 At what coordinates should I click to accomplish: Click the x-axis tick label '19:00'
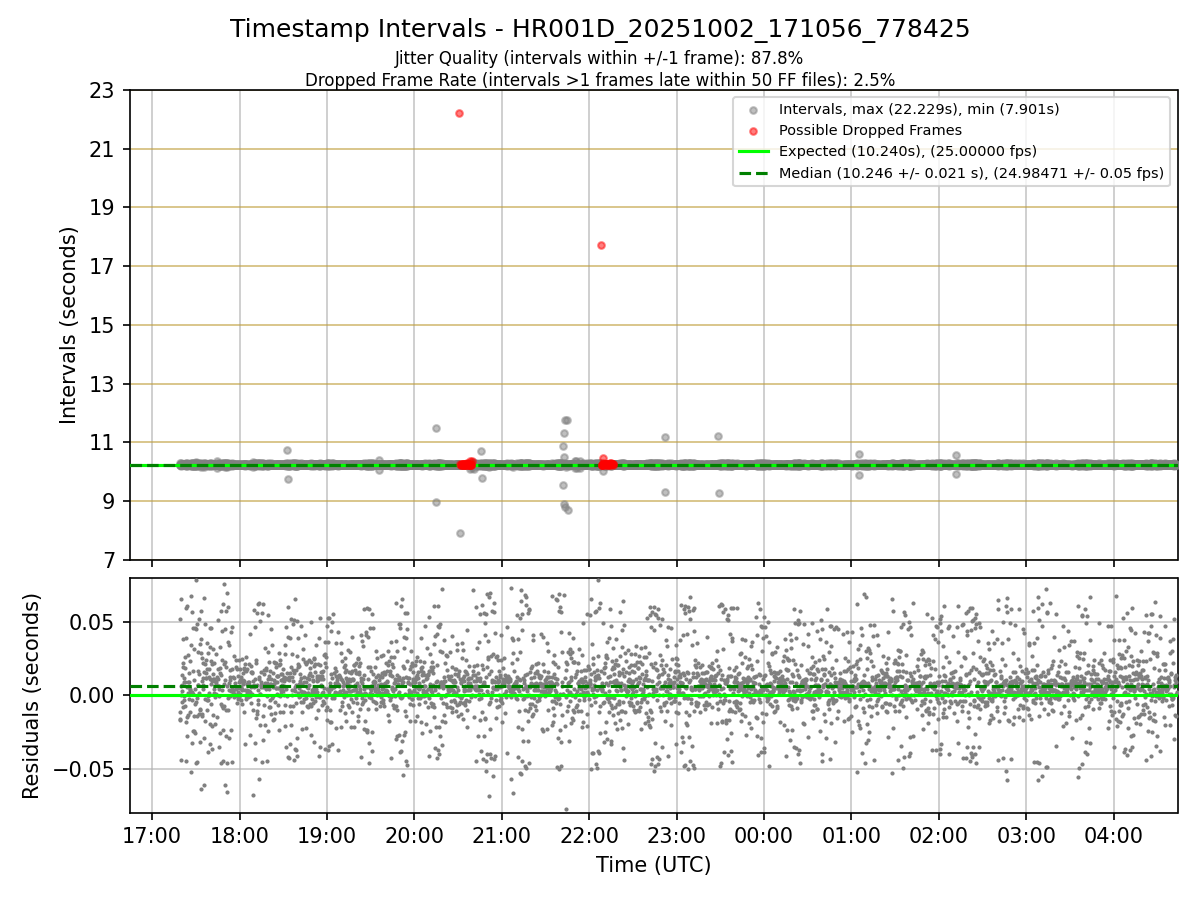(327, 835)
